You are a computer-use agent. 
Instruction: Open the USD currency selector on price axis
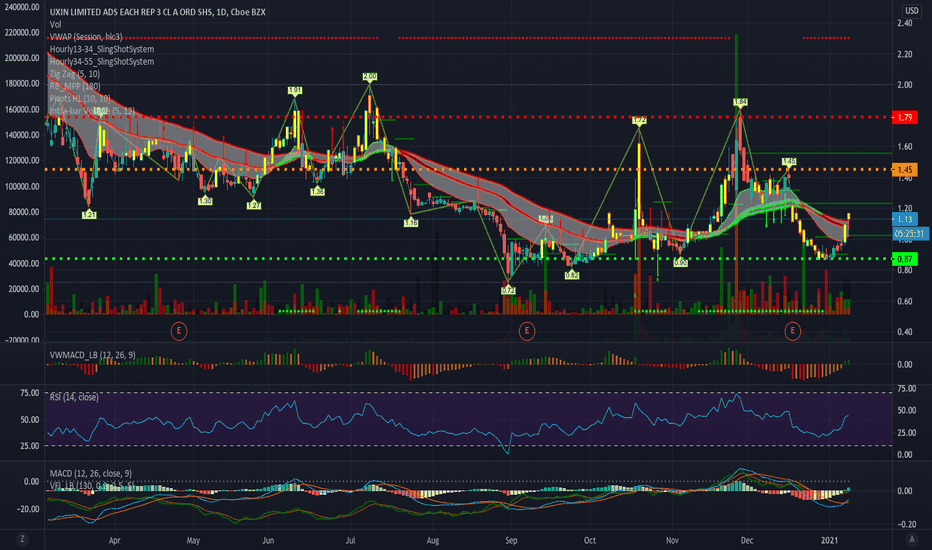(x=912, y=11)
